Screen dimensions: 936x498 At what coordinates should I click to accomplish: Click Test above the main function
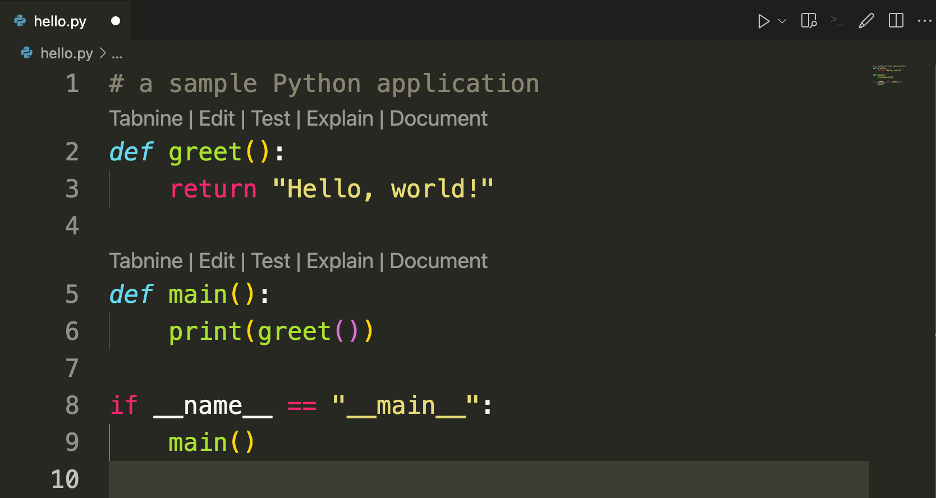(x=270, y=261)
